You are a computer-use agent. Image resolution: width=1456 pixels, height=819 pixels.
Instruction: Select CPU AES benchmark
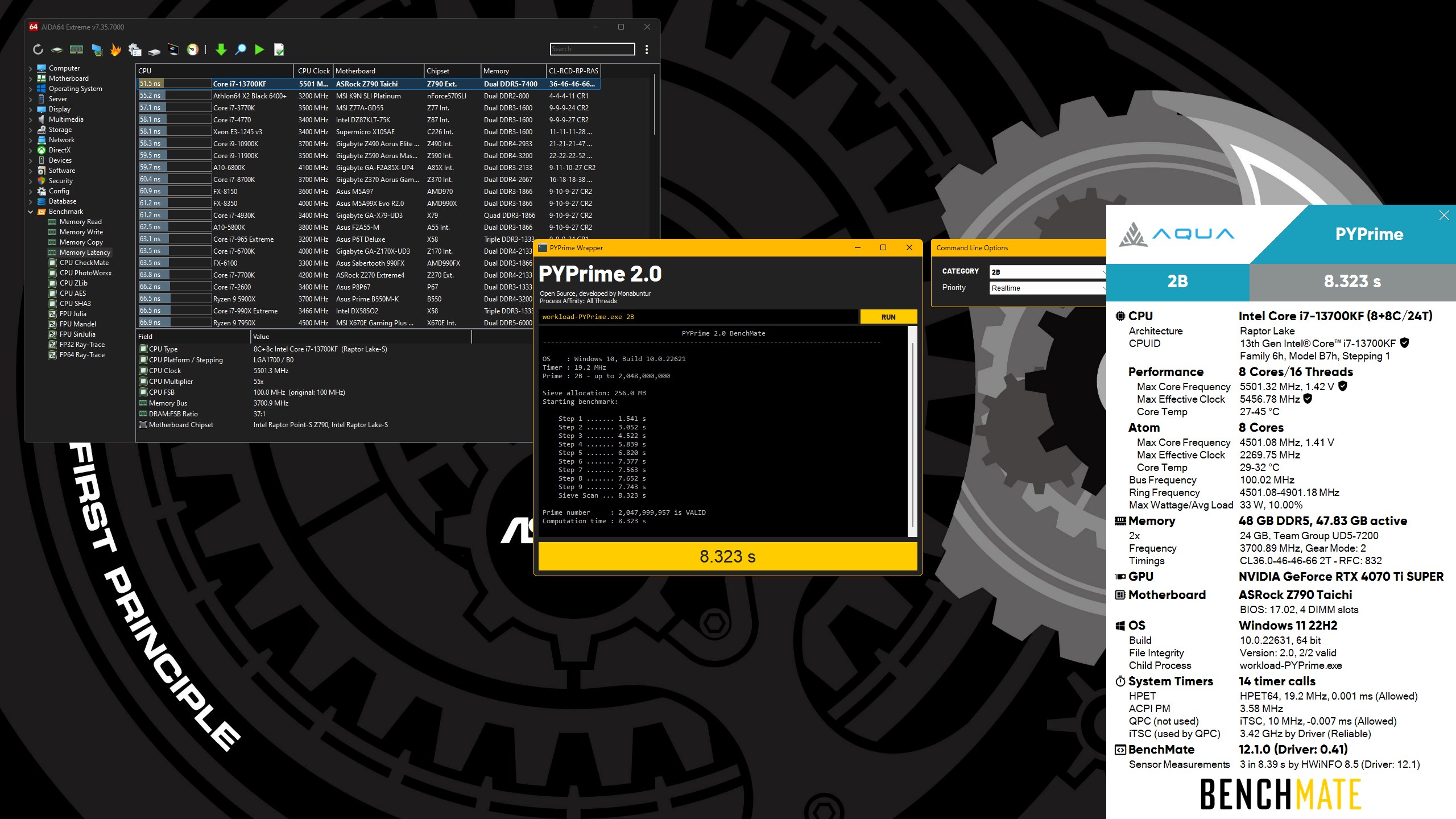(x=73, y=293)
